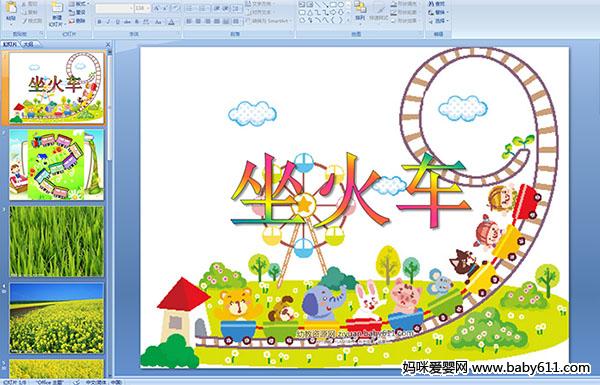The image size is (600, 385).
Task: Click the Replace button in editing group
Action: point(437,12)
